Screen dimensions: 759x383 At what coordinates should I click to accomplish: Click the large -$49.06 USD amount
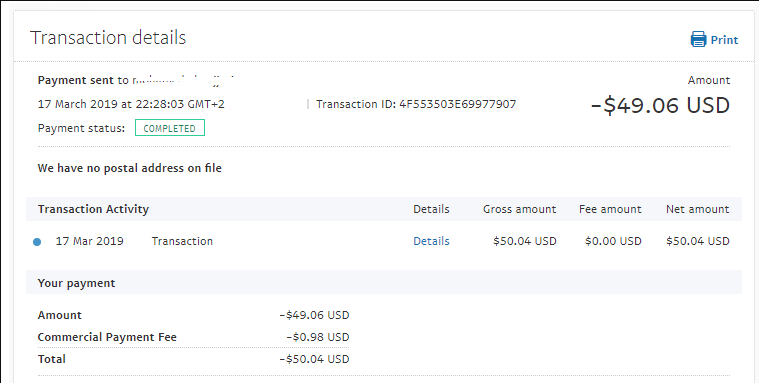coord(660,105)
